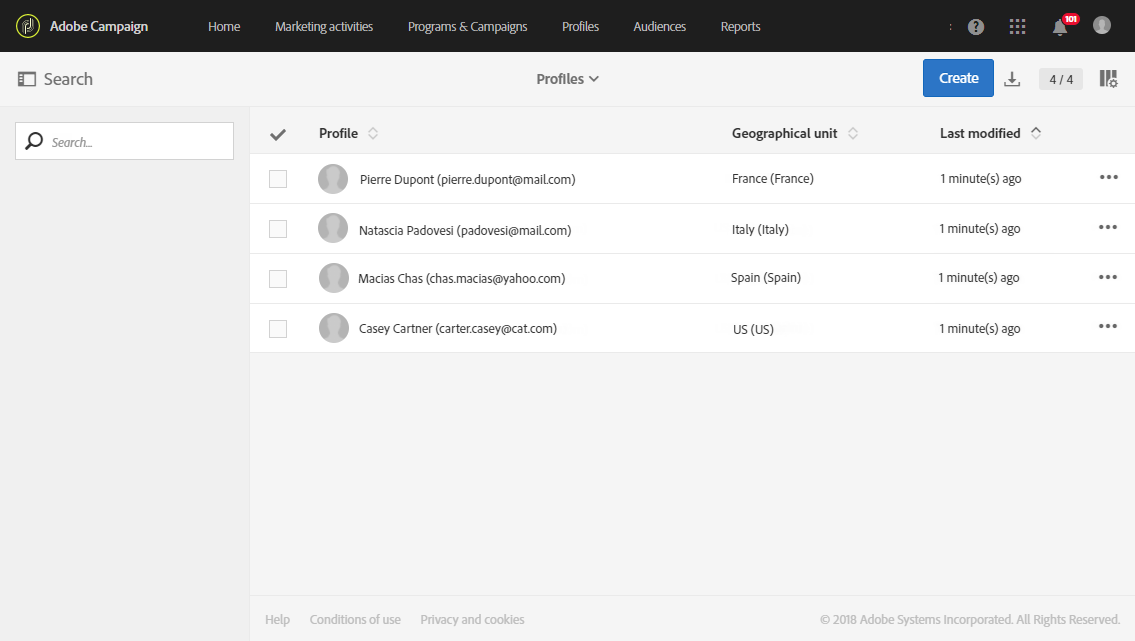Image resolution: width=1135 pixels, height=641 pixels.
Task: Go to the Marketing activities menu
Action: pyautogui.click(x=324, y=27)
